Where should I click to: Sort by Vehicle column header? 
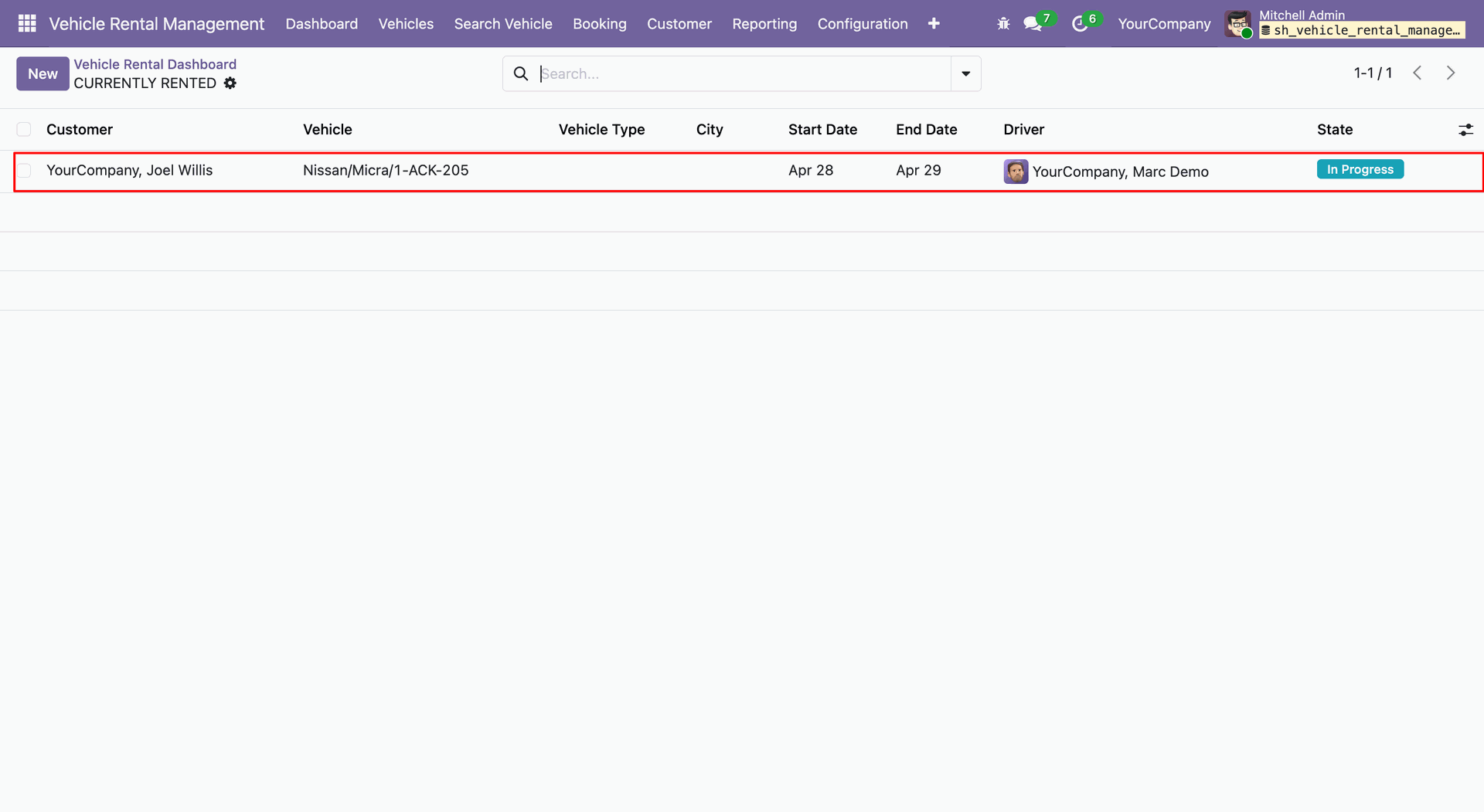point(328,130)
